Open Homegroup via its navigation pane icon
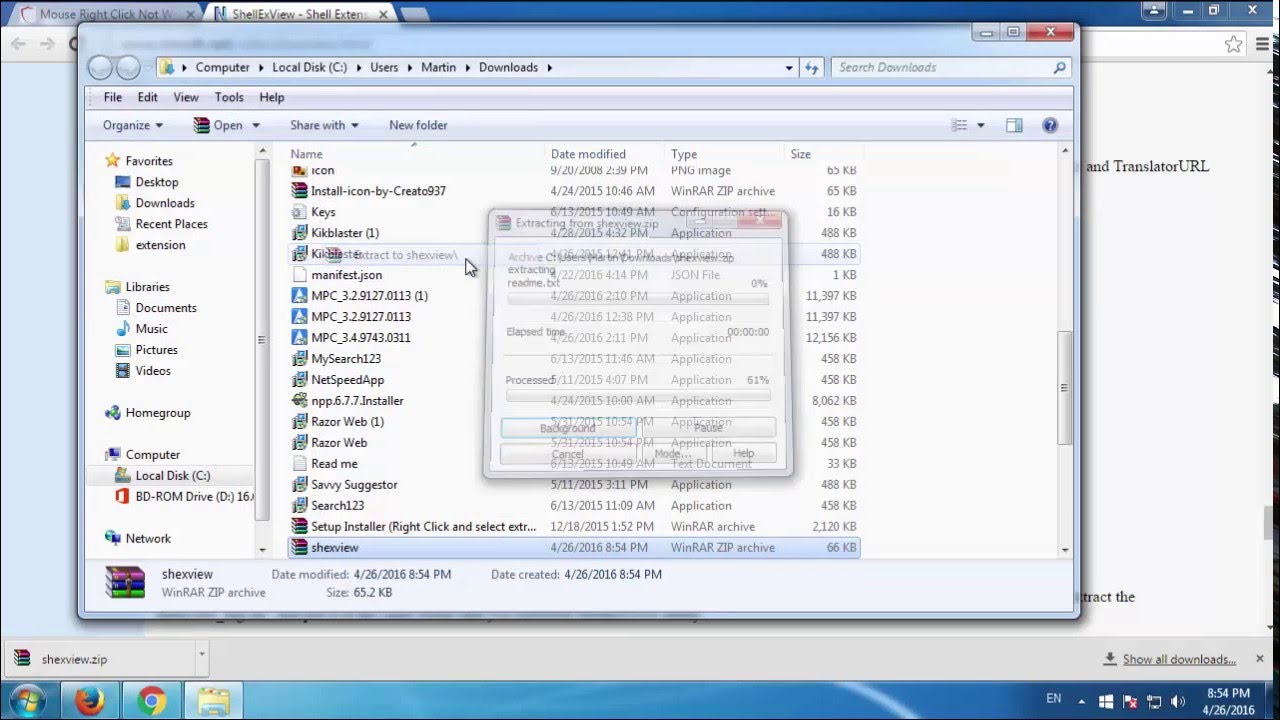 tap(113, 413)
